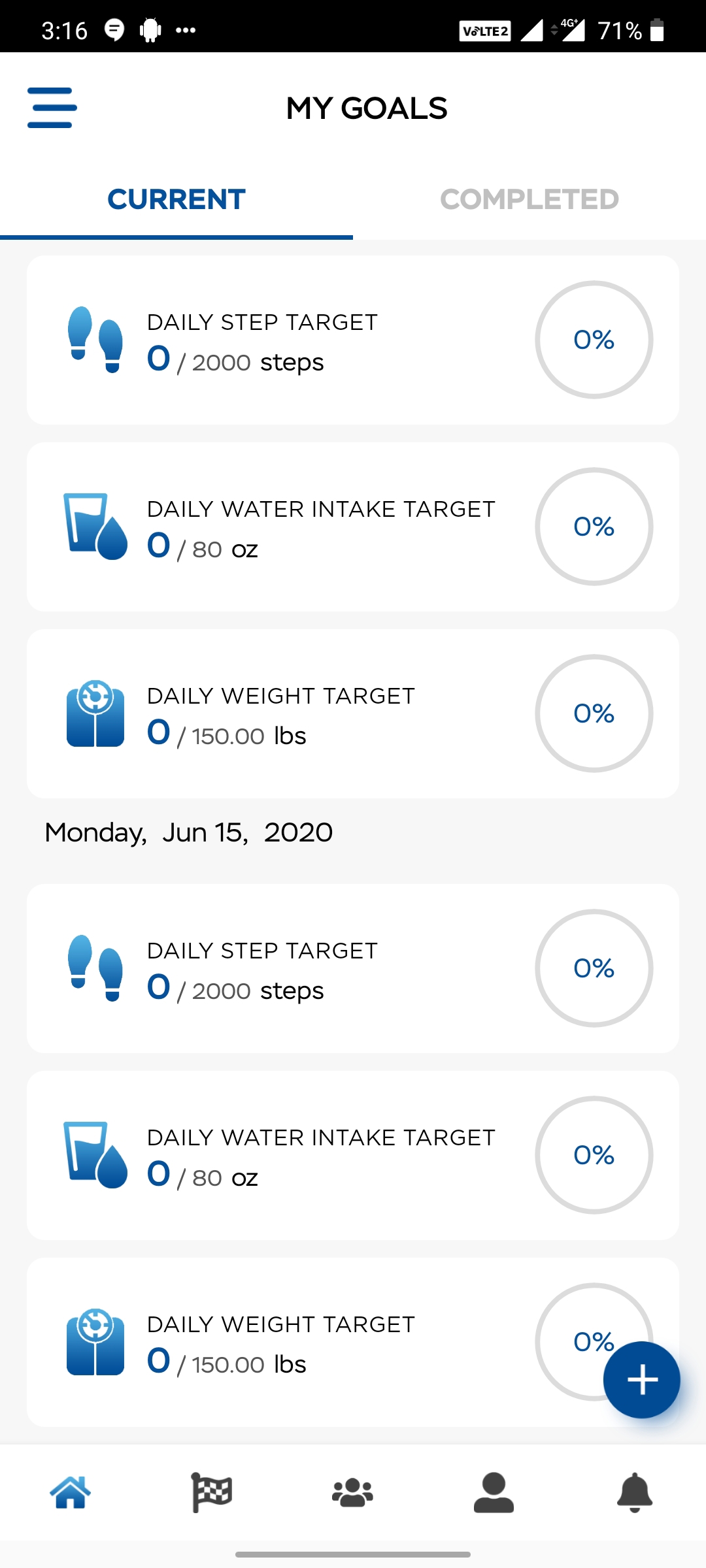Open the group community icon
The image size is (706, 1568).
pyautogui.click(x=353, y=1493)
